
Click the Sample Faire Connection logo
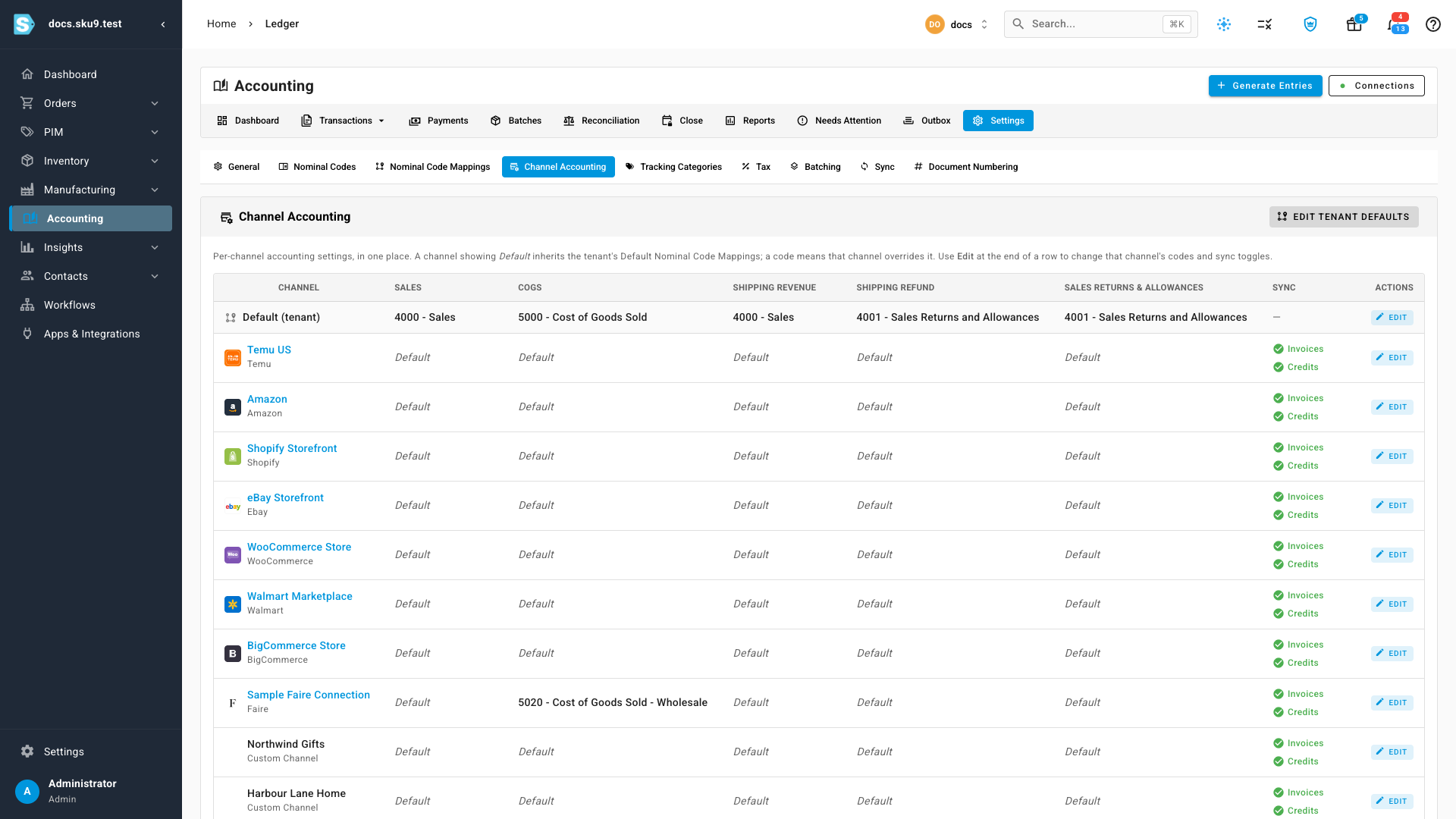233,703
